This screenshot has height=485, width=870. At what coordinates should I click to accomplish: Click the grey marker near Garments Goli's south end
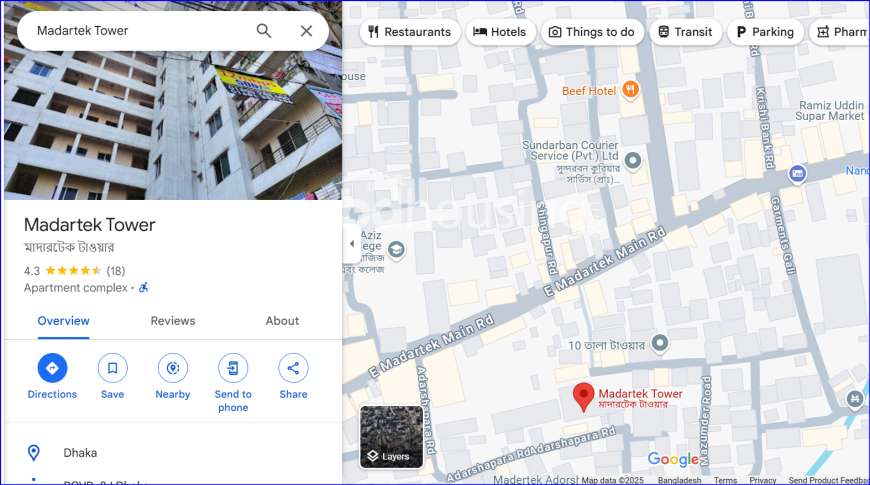pyautogui.click(x=854, y=398)
